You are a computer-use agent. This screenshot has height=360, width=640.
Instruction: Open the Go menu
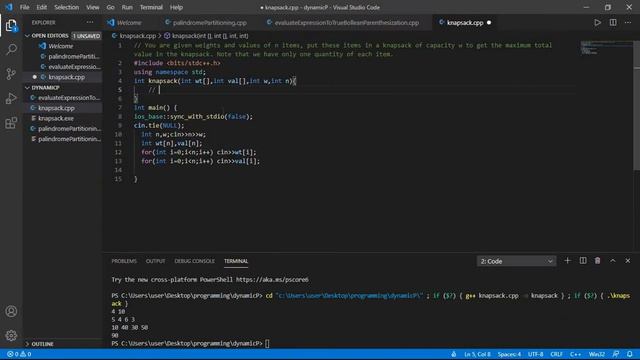pyautogui.click(x=110, y=7)
